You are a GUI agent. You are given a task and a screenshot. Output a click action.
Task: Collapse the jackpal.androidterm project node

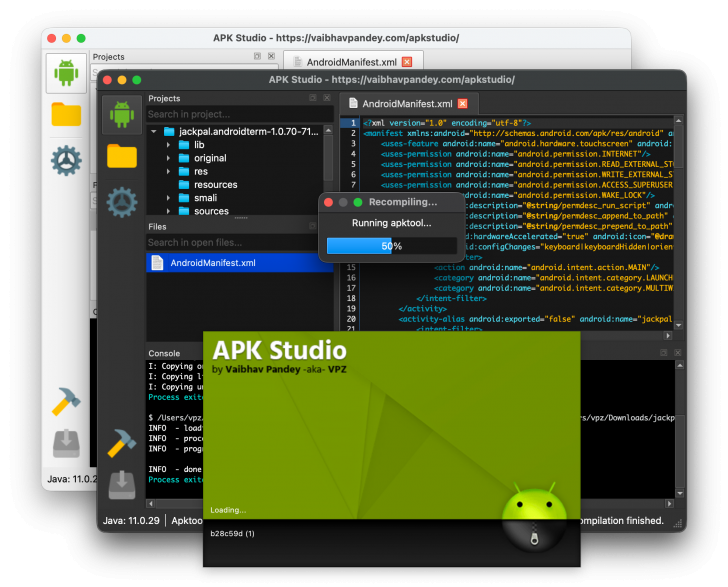coord(154,131)
